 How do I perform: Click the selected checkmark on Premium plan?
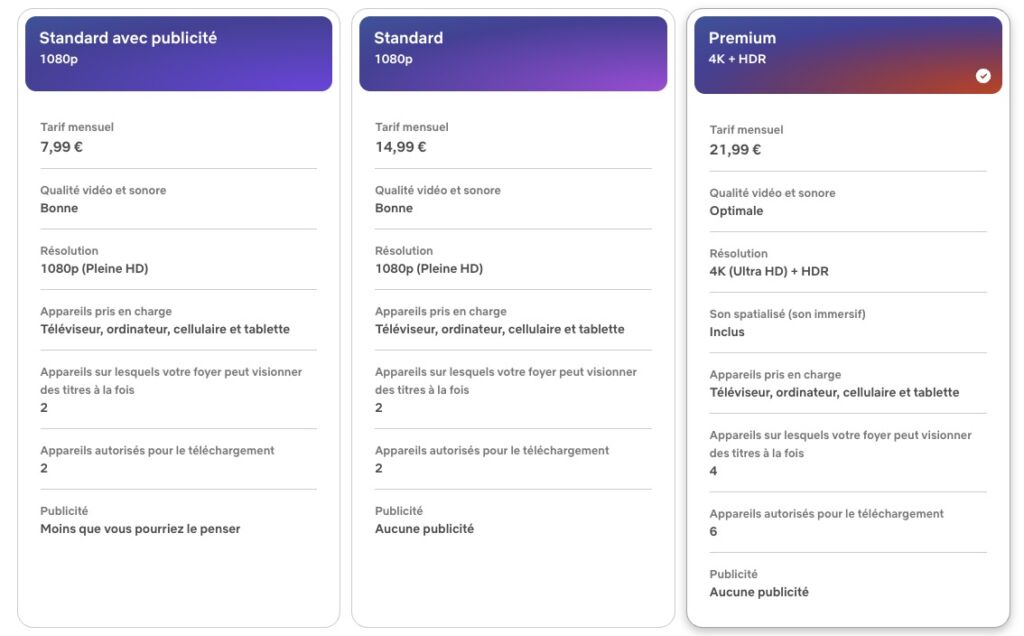[983, 76]
